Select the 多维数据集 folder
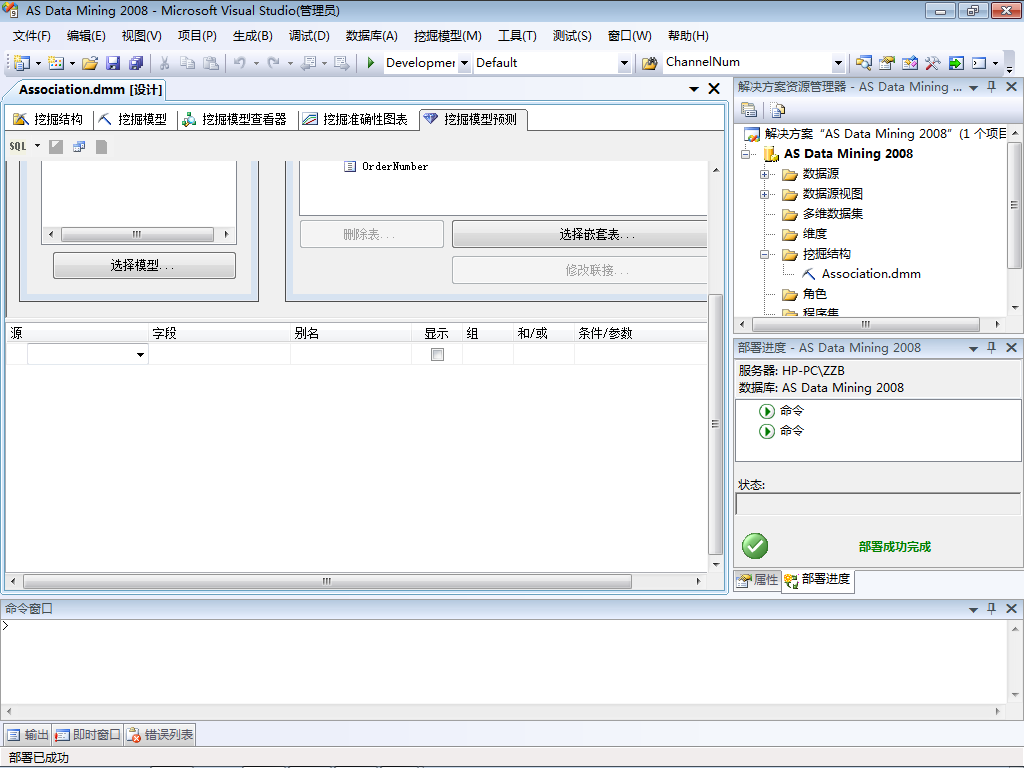The image size is (1024, 768). pyautogui.click(x=833, y=214)
